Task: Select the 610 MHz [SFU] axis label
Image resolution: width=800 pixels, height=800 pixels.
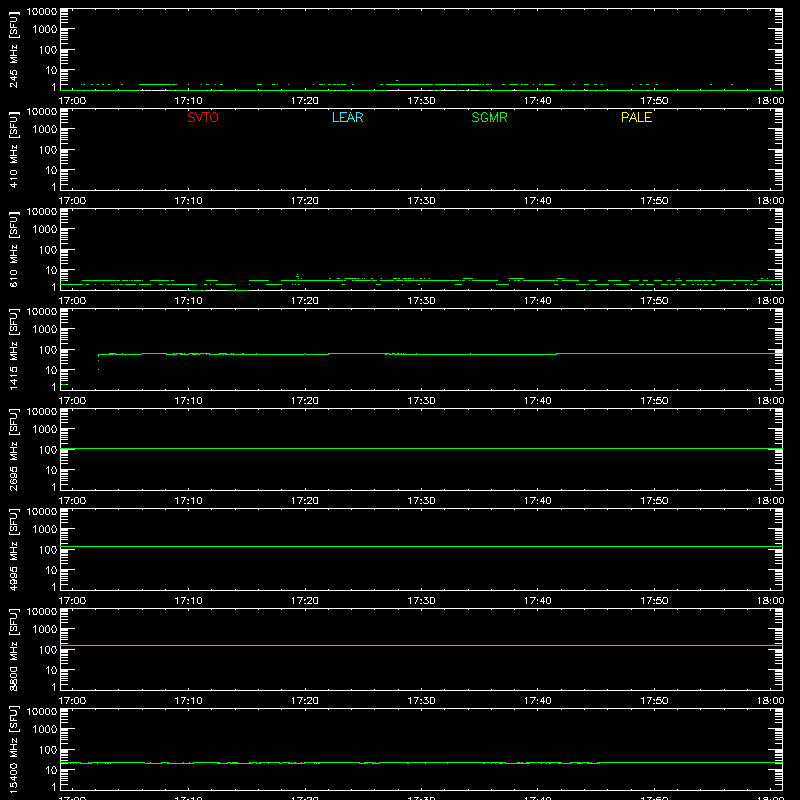Action: [14, 249]
